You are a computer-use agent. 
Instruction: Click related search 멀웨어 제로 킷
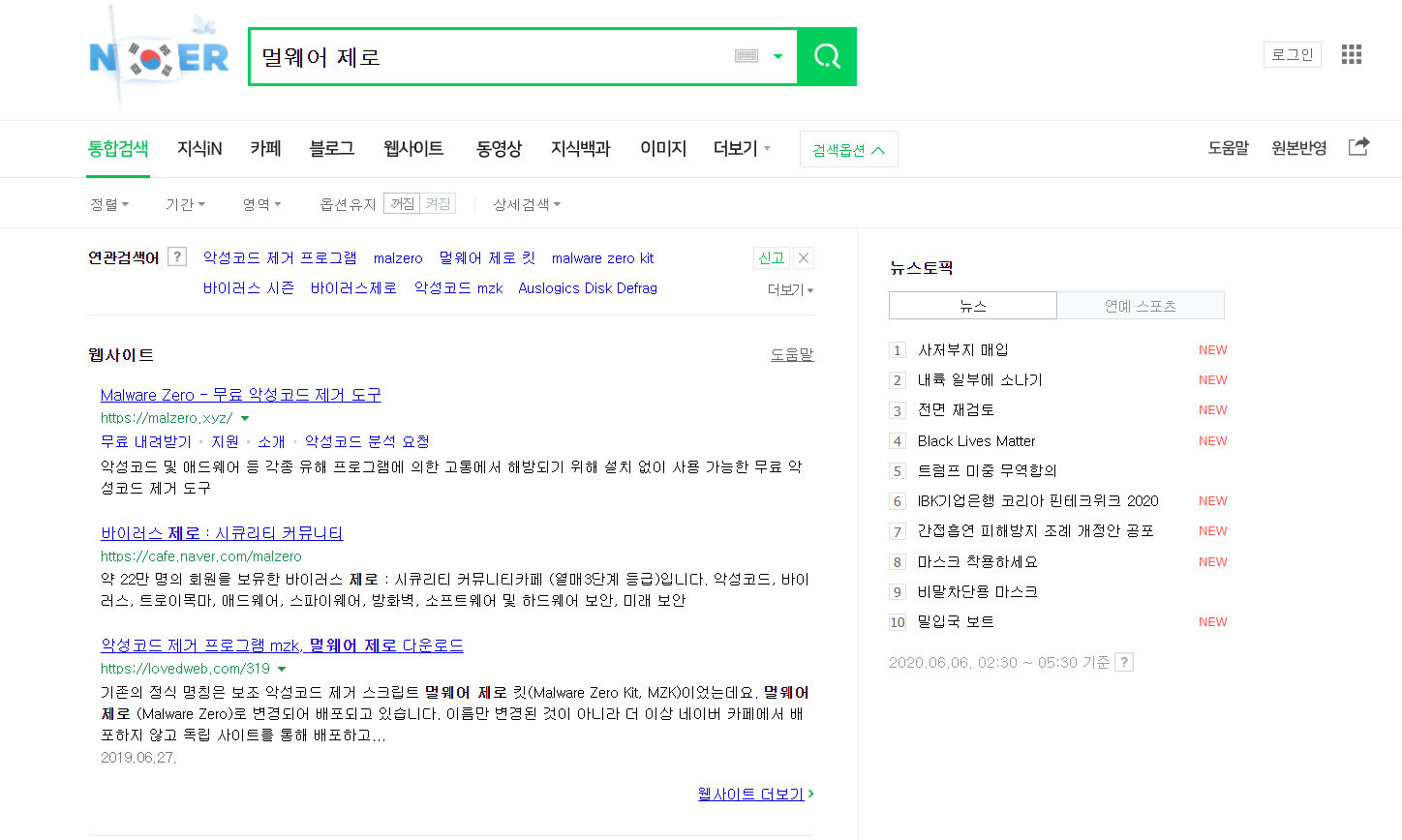[487, 257]
